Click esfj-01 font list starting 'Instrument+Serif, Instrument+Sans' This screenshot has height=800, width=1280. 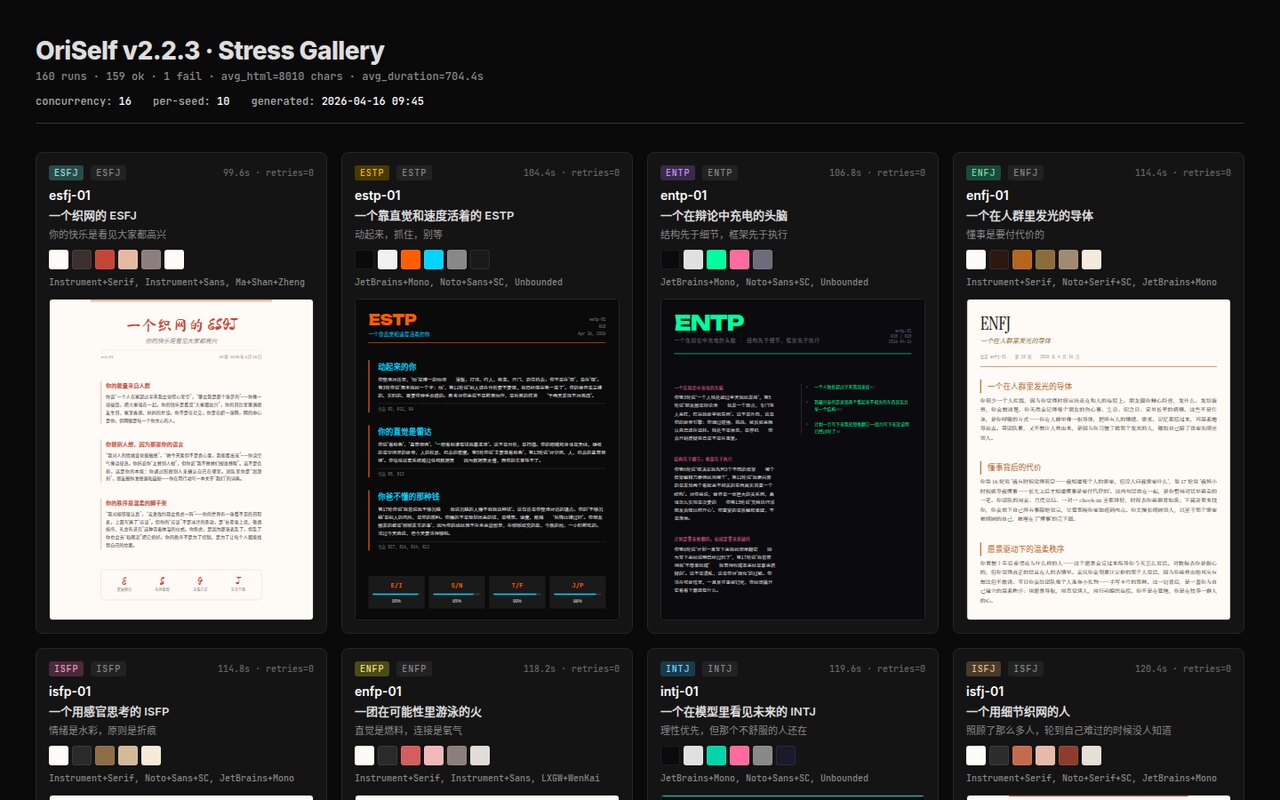(x=177, y=282)
